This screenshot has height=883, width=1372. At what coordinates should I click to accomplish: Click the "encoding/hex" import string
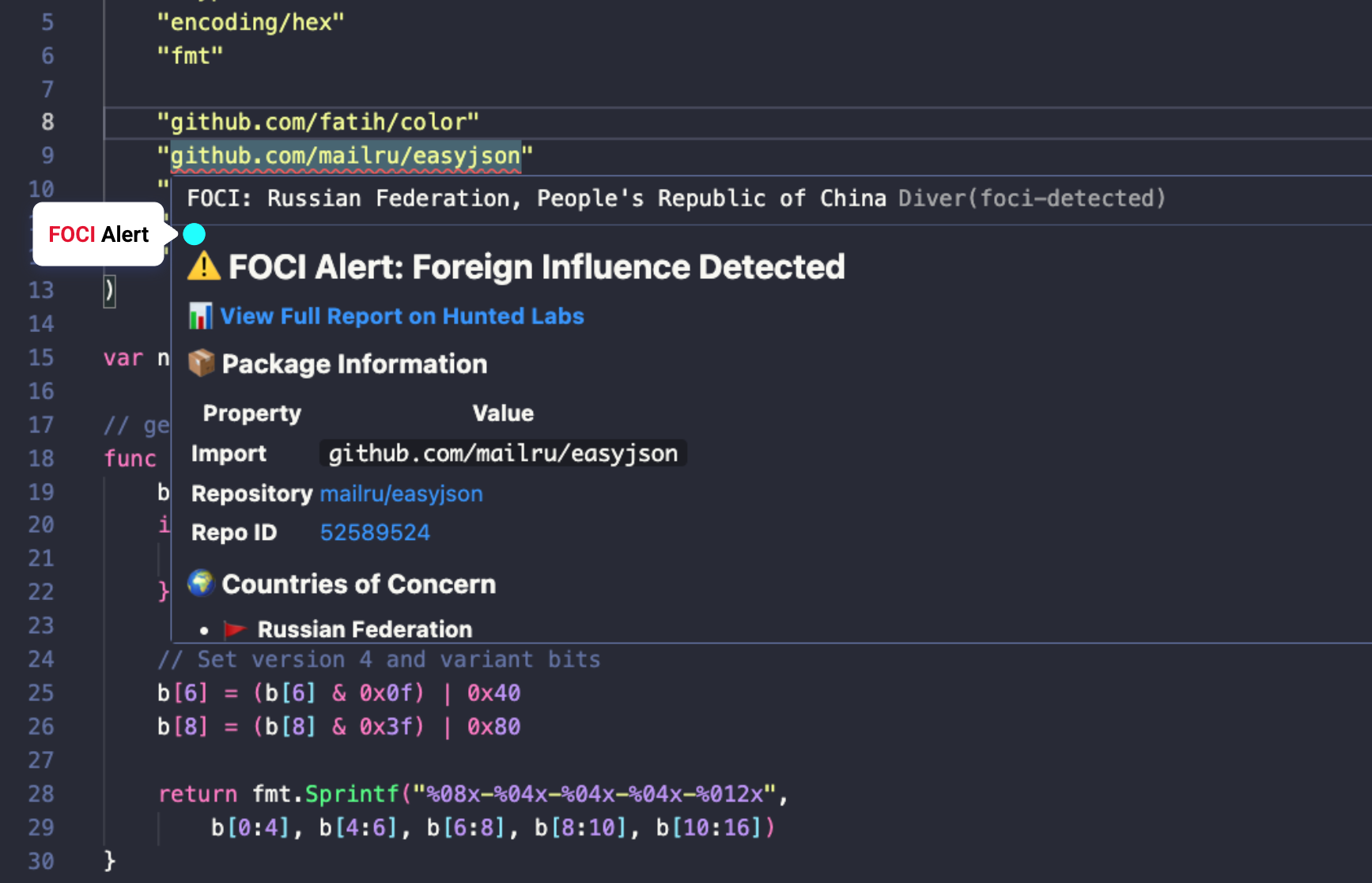(251, 22)
